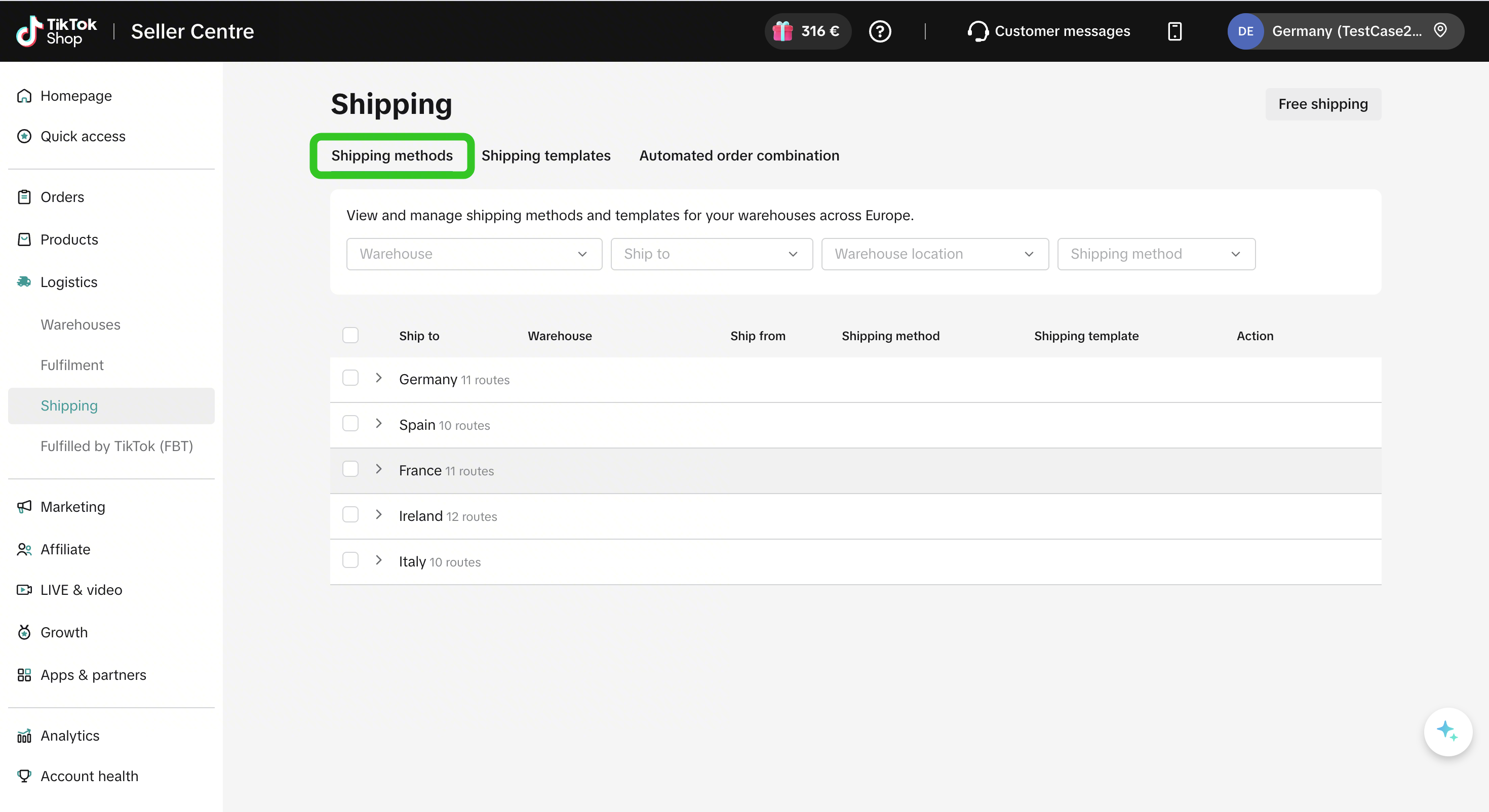Click the Apps & partners grid icon
The width and height of the screenshot is (1489, 812).
(24, 675)
